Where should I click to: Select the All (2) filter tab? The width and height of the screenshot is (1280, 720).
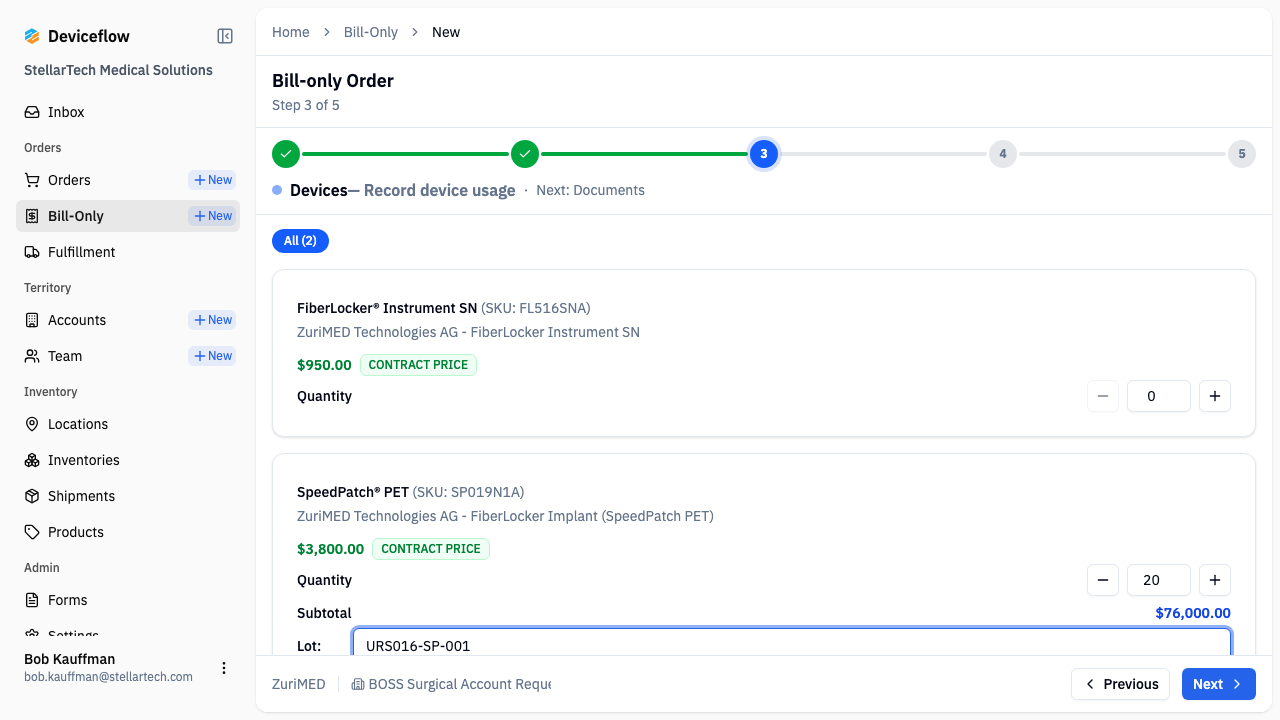click(300, 241)
